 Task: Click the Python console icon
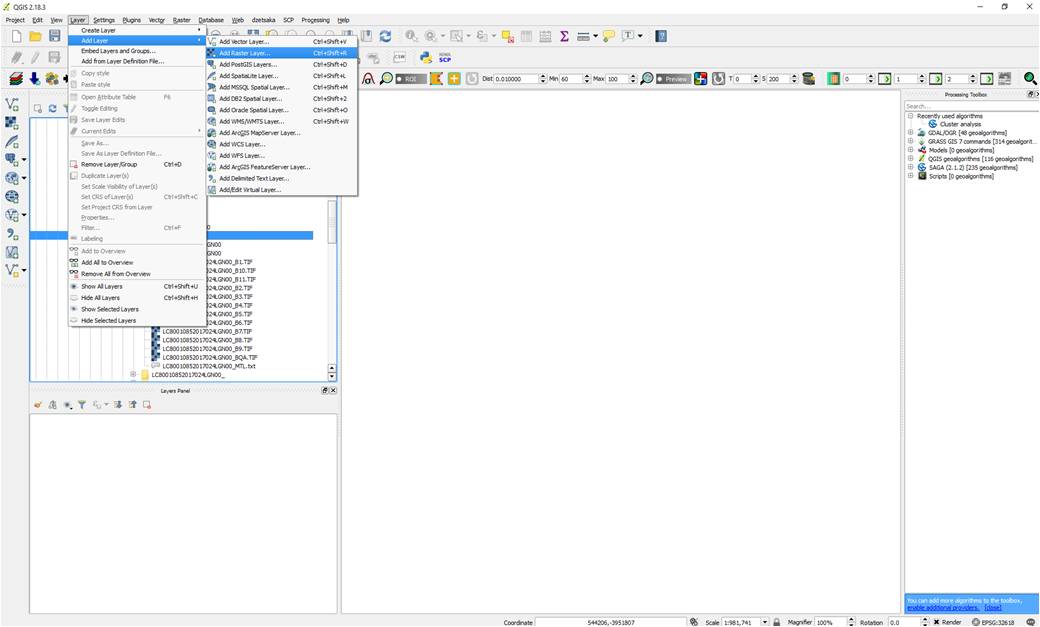pyautogui.click(x=426, y=58)
